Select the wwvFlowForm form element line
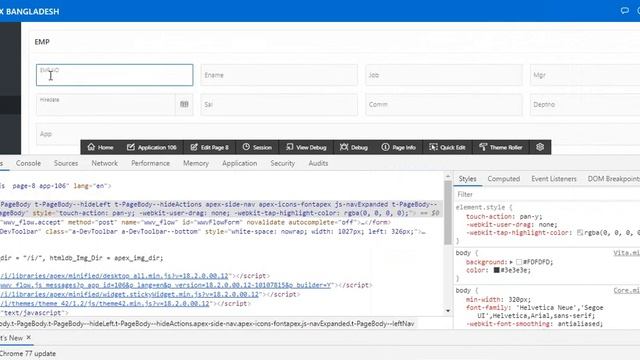This screenshot has height=360, width=640. click(196, 222)
